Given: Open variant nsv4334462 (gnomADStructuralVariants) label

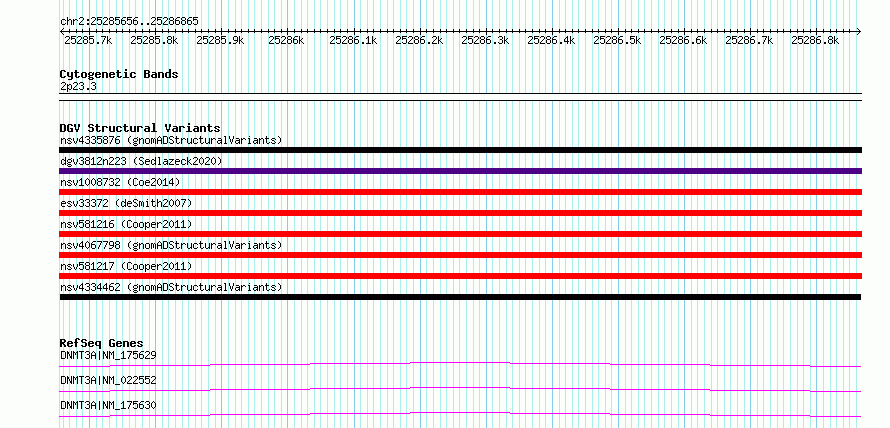Looking at the screenshot, I should pos(171,287).
